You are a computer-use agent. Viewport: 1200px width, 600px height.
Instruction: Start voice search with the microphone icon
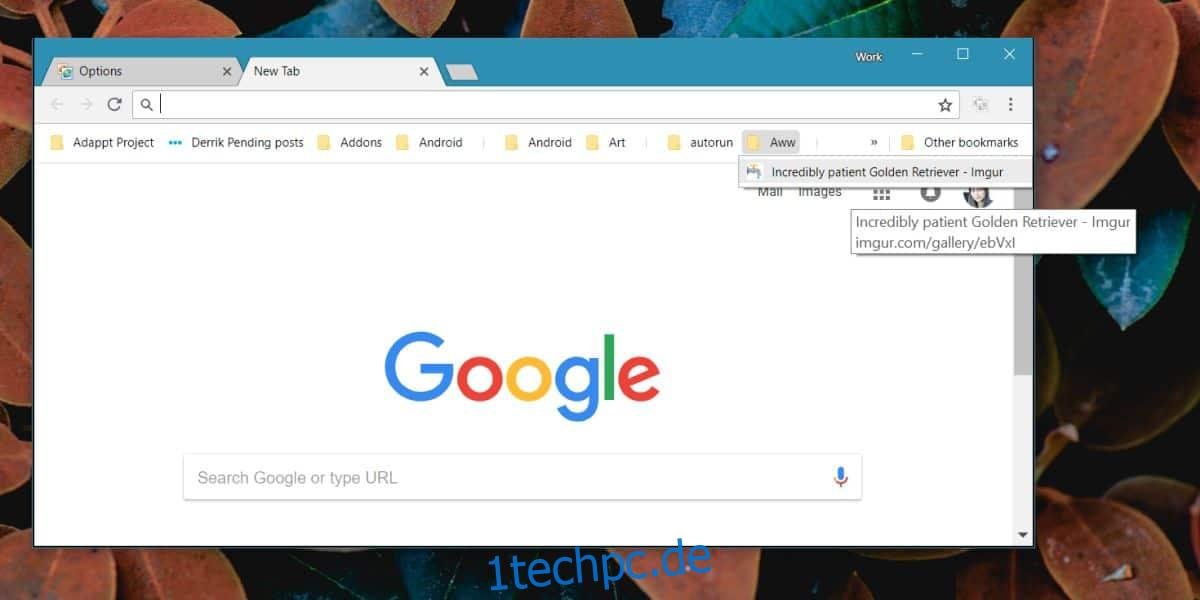841,477
